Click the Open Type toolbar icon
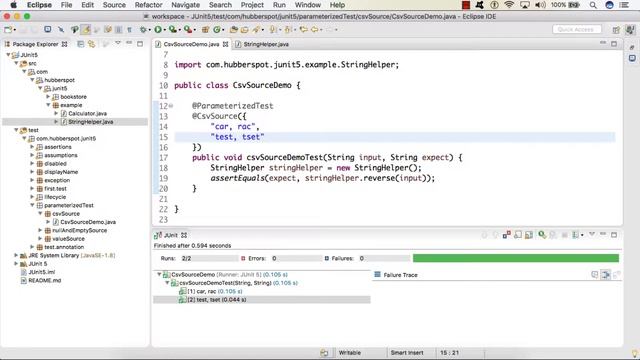640x360 pixels. click(233, 29)
